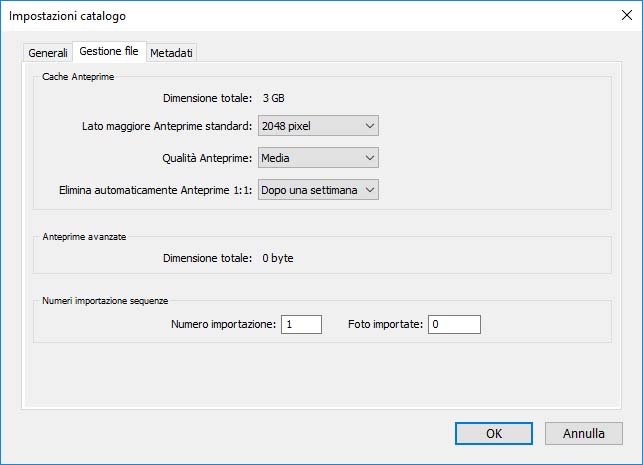Screen dimensions: 643x465
Task: Click the Numeri importazione sequenze heading
Action: (x=104, y=300)
